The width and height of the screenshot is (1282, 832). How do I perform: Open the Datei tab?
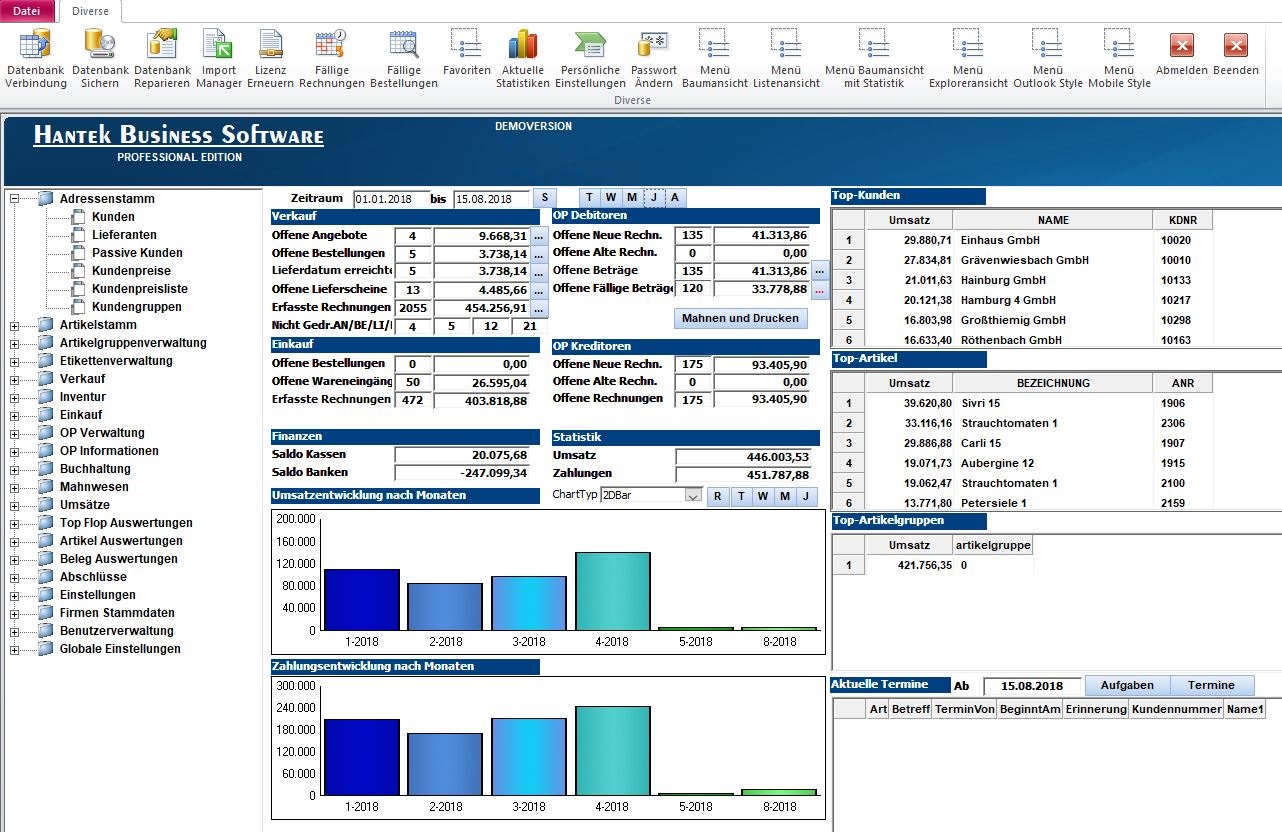27,11
